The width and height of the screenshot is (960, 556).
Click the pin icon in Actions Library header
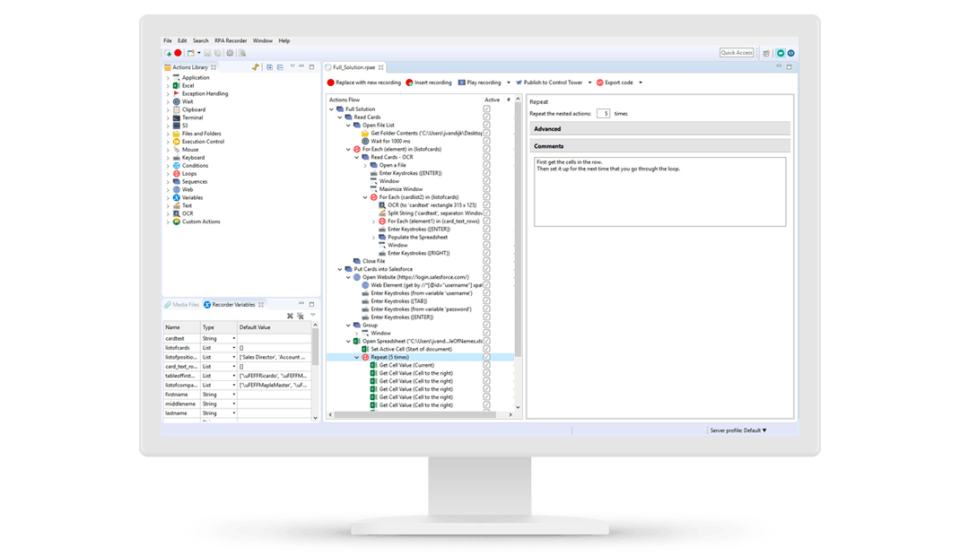point(255,67)
